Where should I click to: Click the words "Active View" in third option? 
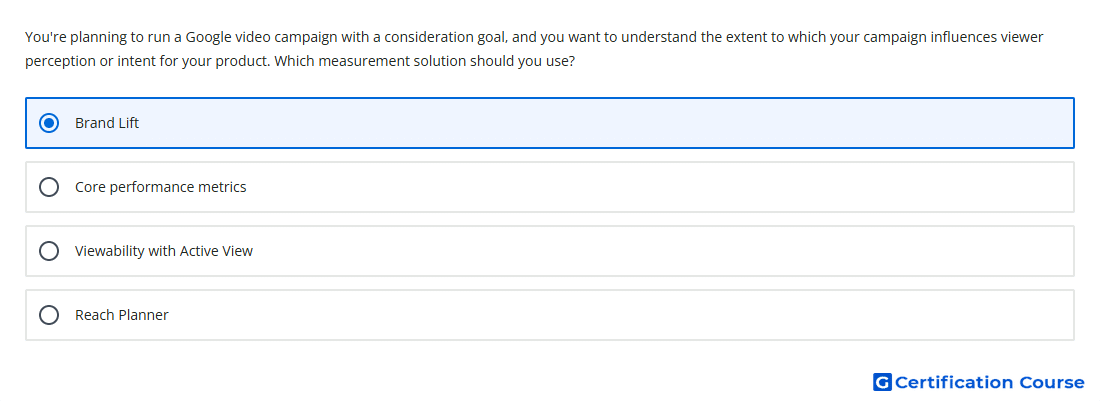[216, 251]
